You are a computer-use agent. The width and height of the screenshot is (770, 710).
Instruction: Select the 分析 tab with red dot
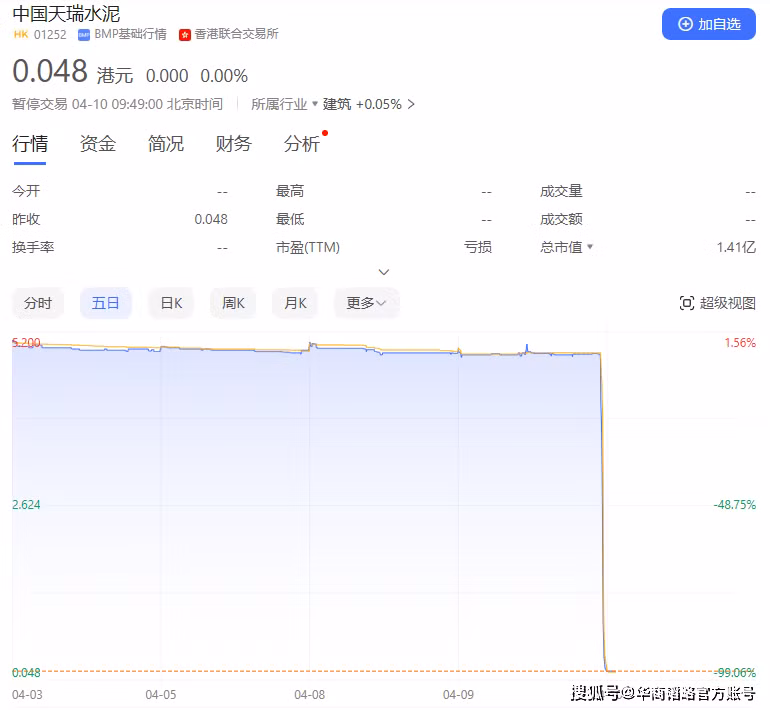pyautogui.click(x=302, y=144)
